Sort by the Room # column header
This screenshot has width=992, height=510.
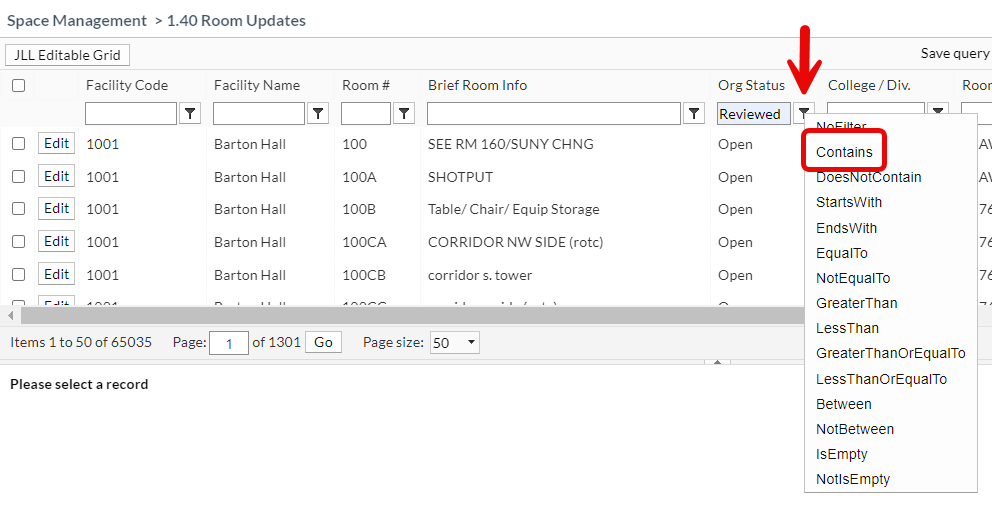(x=366, y=85)
